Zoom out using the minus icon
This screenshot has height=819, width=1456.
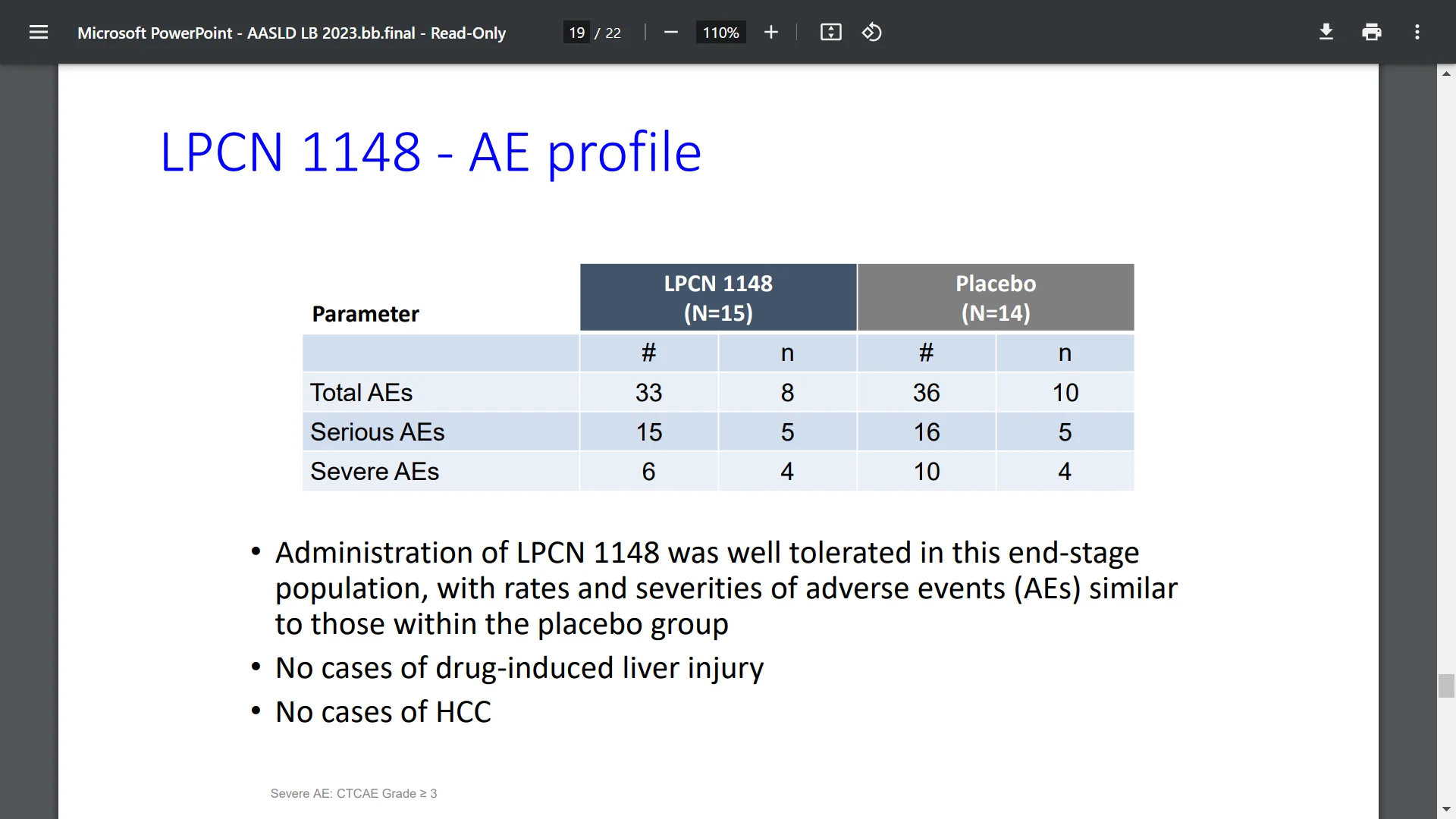[670, 32]
